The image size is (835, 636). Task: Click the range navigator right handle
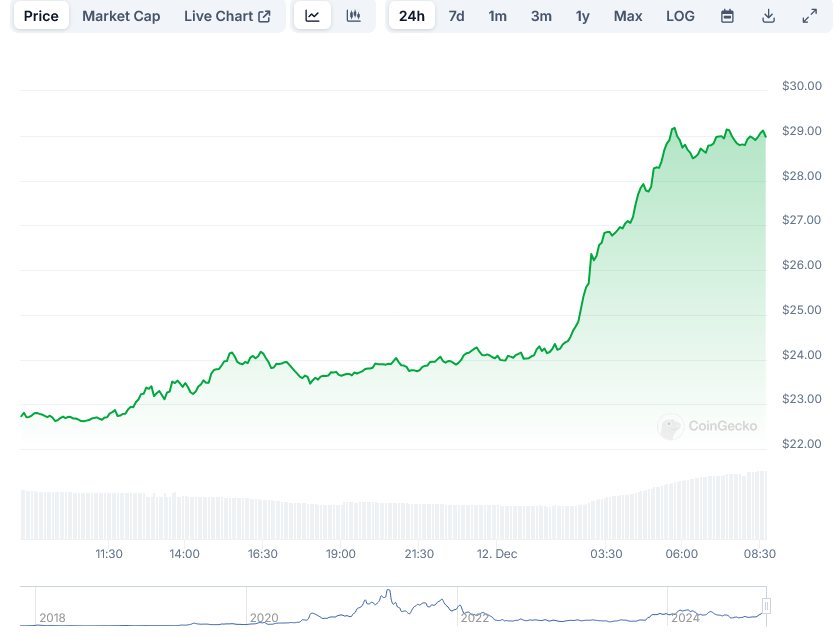coord(767,605)
